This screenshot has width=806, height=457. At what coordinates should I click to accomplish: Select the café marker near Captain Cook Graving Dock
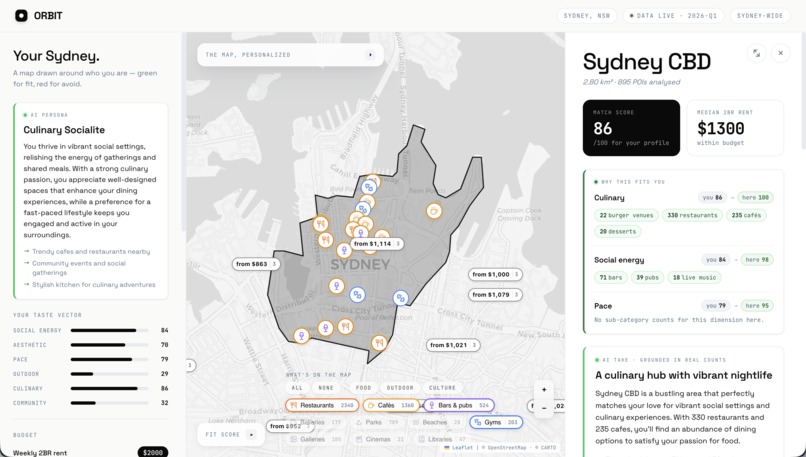434,211
